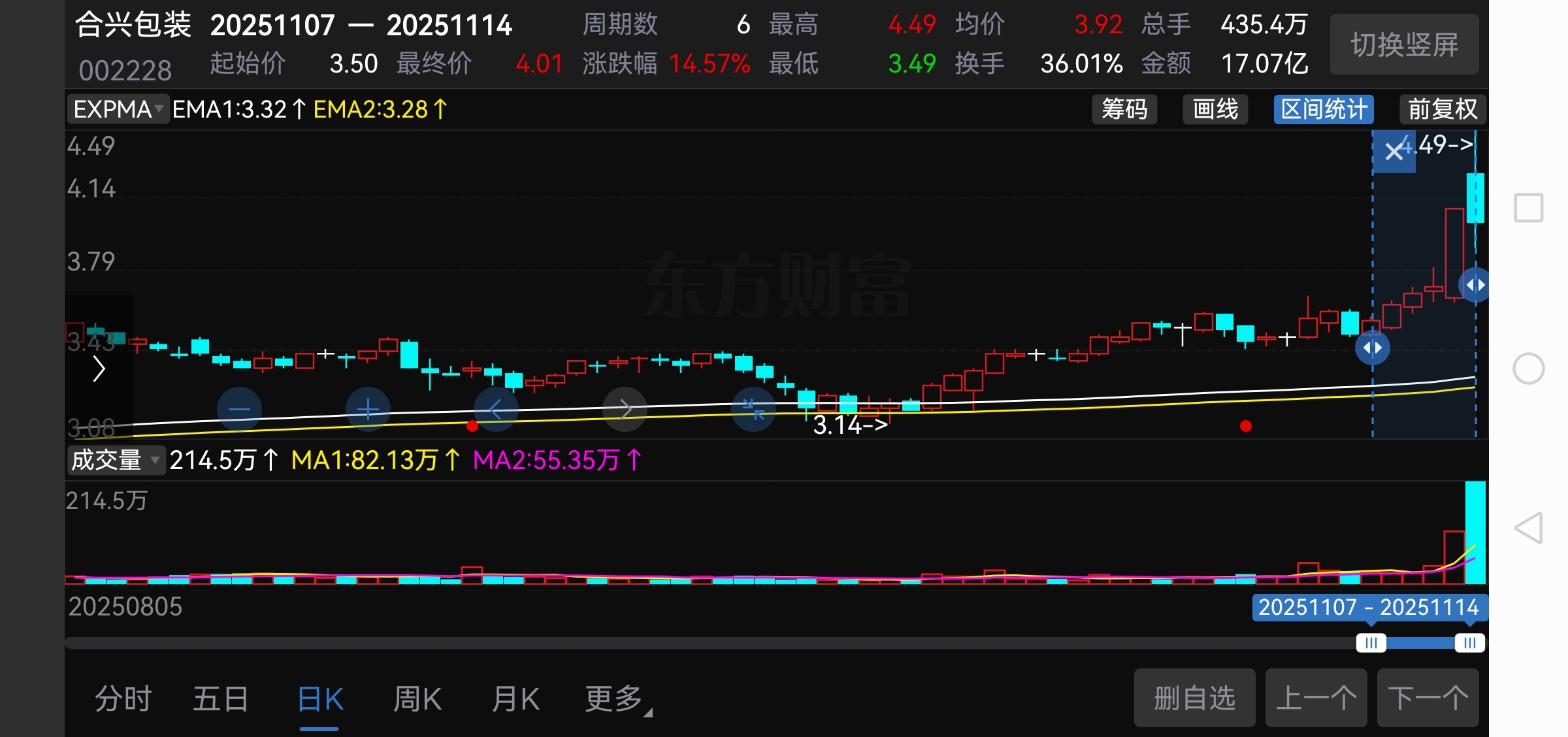Click the 切换竖屏 portrait mode button

pyautogui.click(x=1404, y=45)
